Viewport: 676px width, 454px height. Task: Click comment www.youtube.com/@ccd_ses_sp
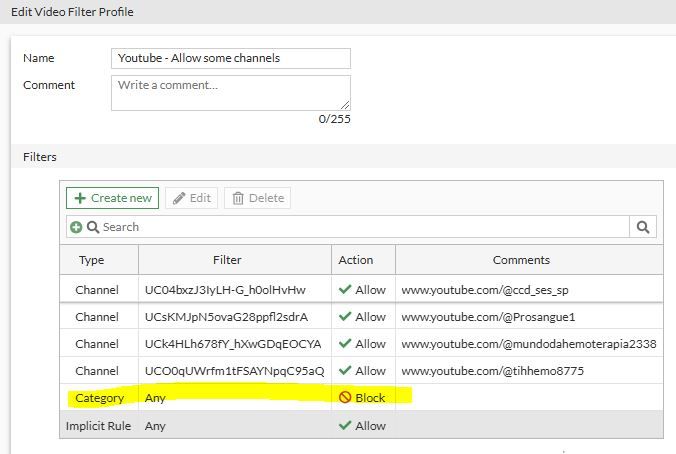tap(485, 290)
